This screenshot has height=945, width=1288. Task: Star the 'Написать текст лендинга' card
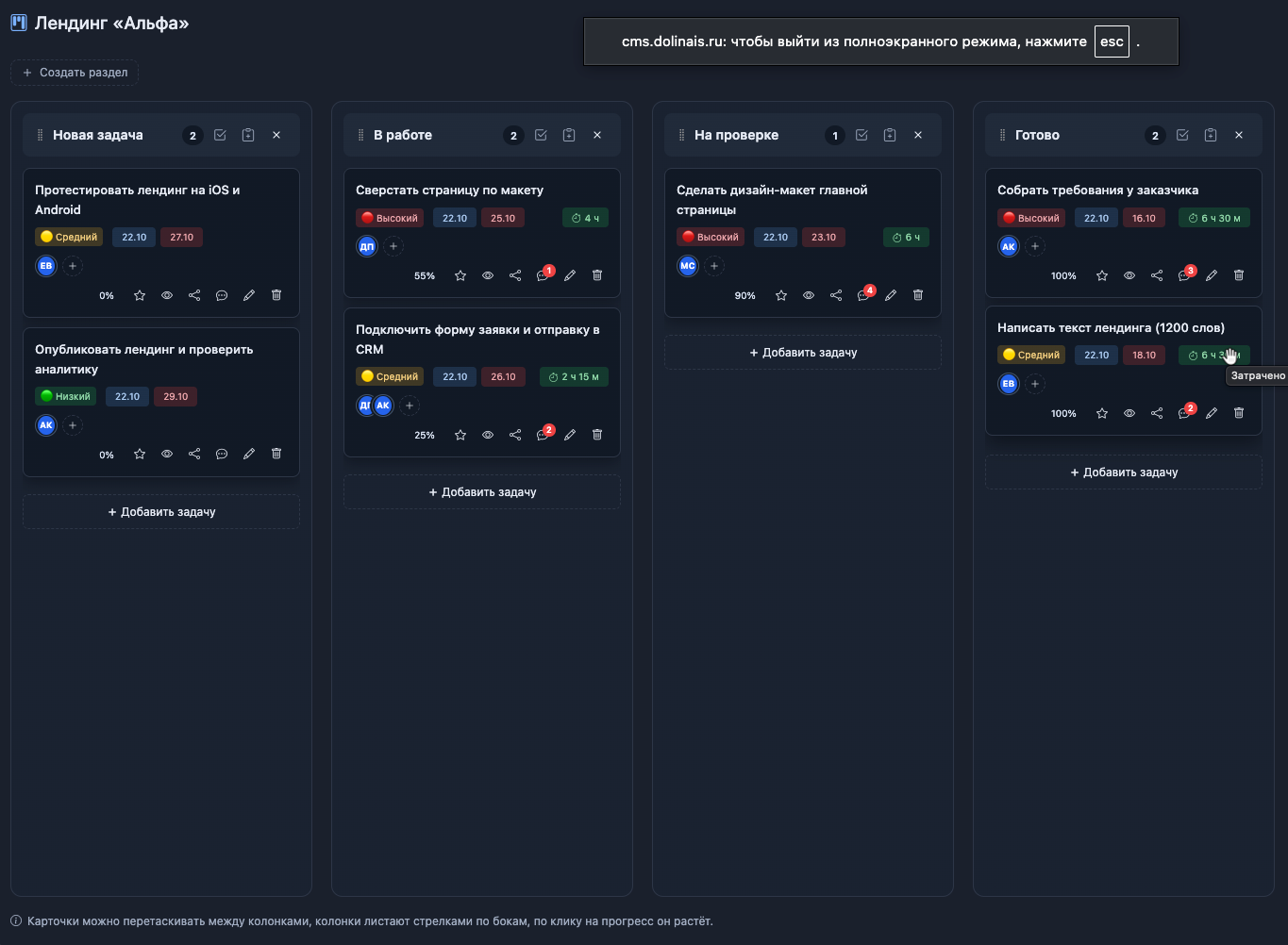[1102, 413]
